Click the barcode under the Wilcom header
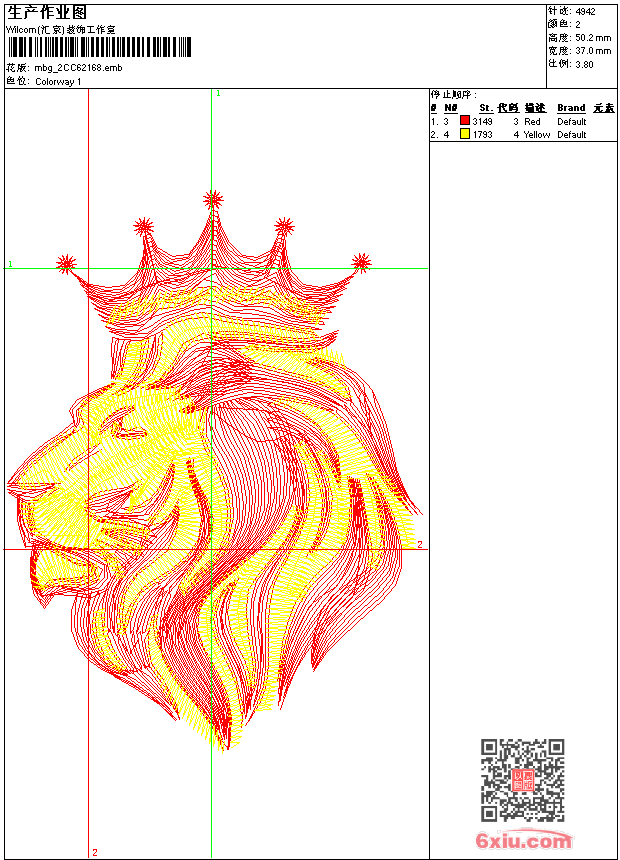The height and width of the screenshot is (860, 620). click(x=99, y=49)
